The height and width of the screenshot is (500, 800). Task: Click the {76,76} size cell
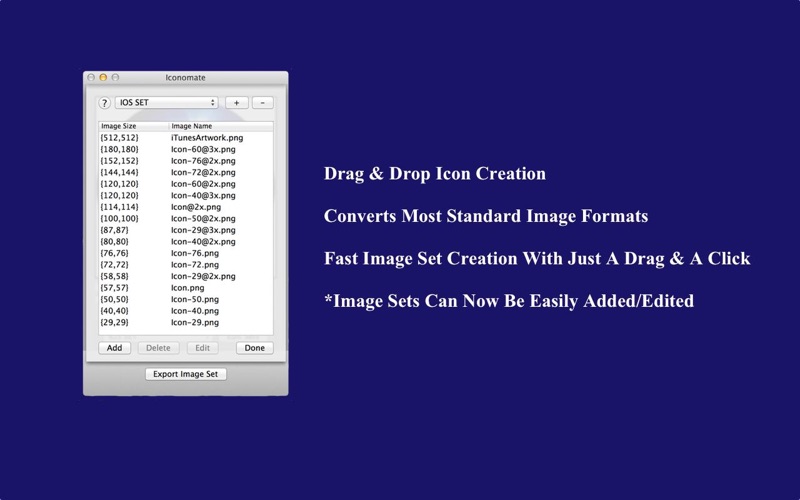[114, 253]
